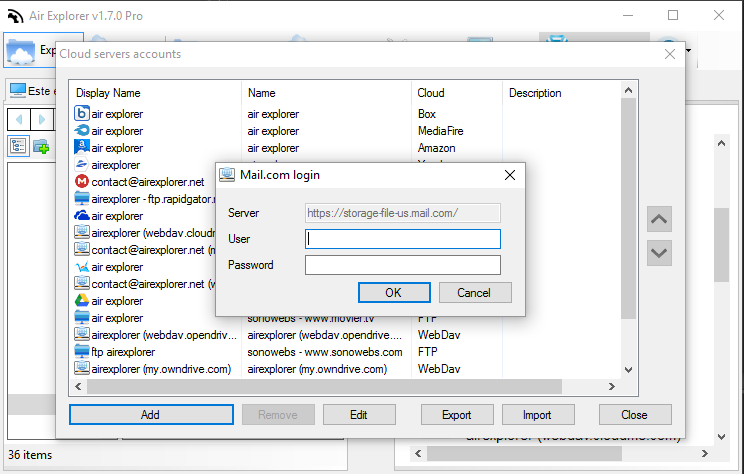Viewport: 744px width, 474px height.
Task: Click the Box cloud cell
Action: (427, 114)
